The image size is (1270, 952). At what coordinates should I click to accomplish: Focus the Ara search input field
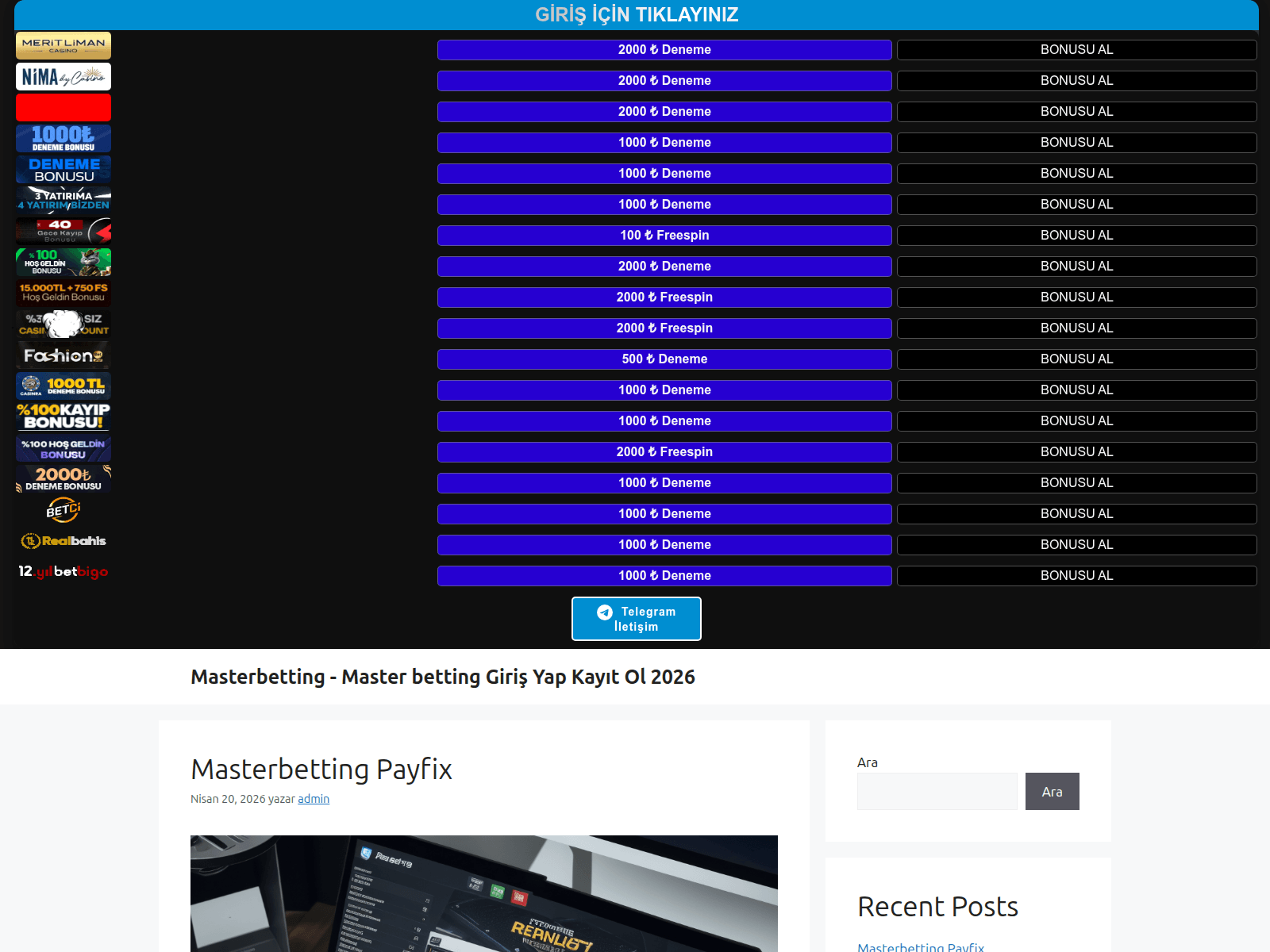tap(937, 792)
